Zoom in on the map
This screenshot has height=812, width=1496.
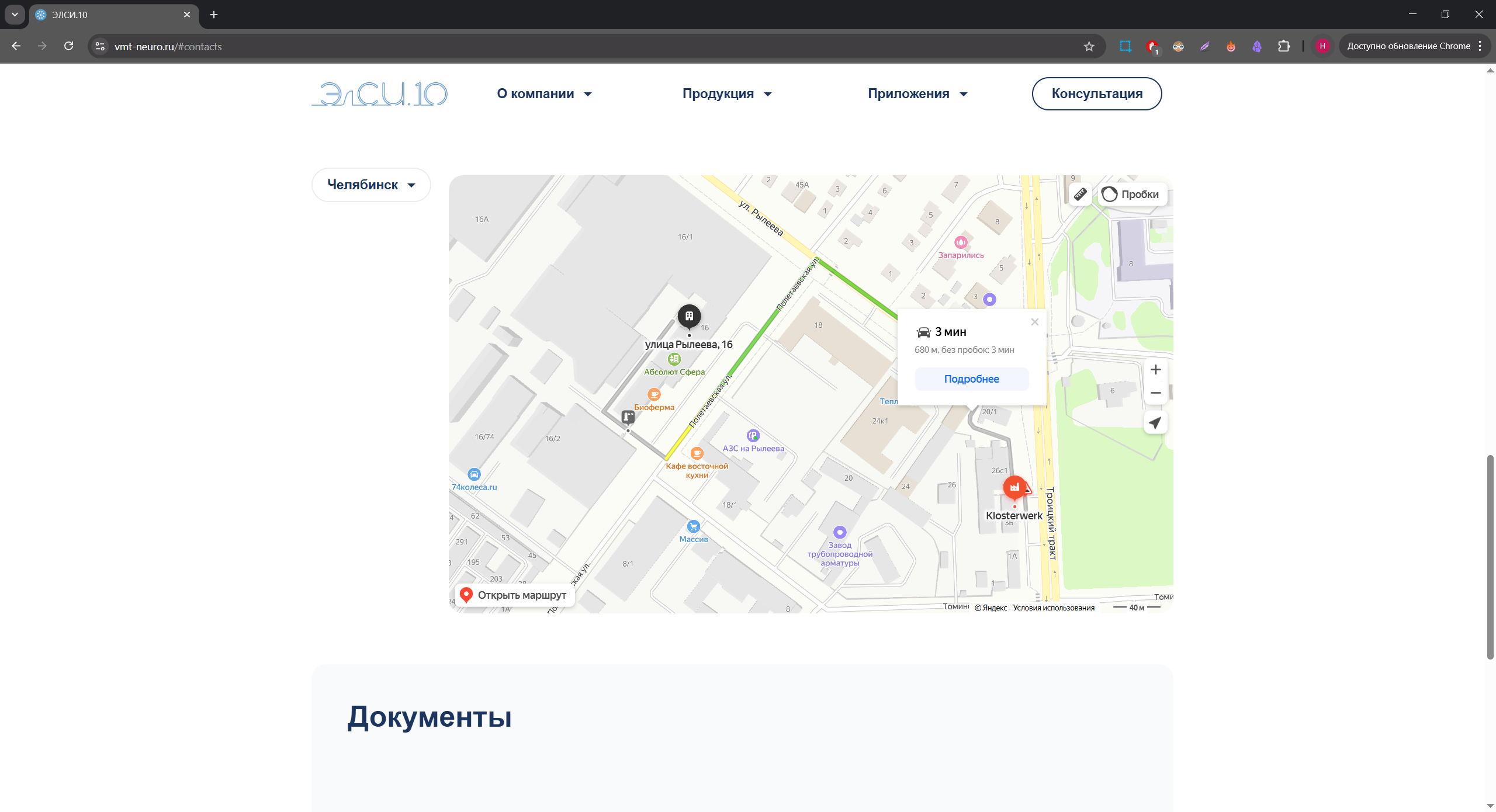pos(1155,370)
